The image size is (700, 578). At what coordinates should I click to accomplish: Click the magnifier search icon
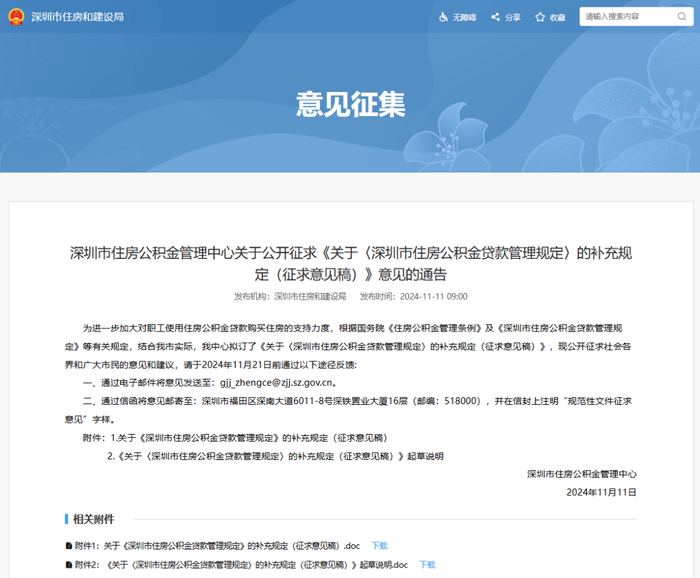[682, 17]
